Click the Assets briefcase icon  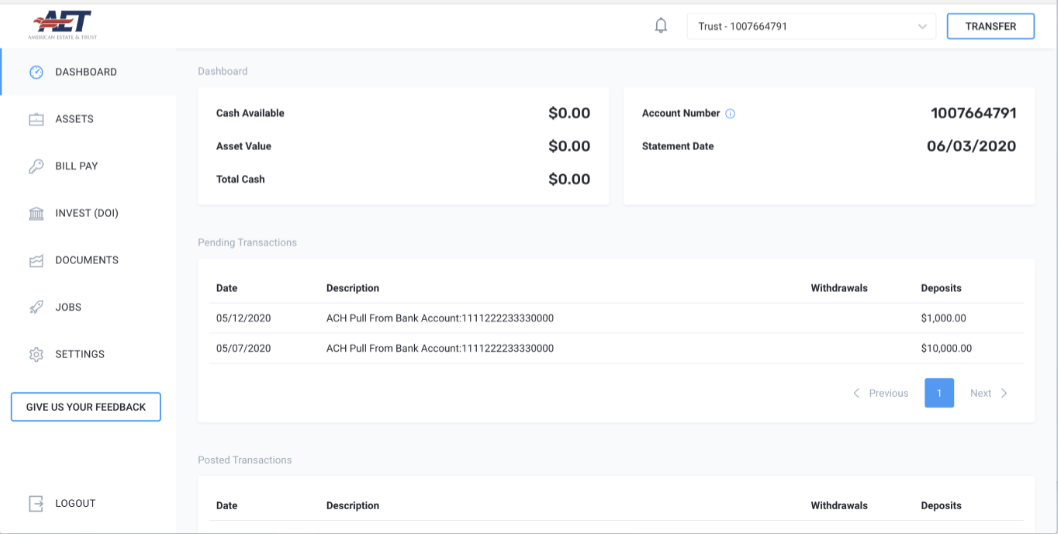37,119
